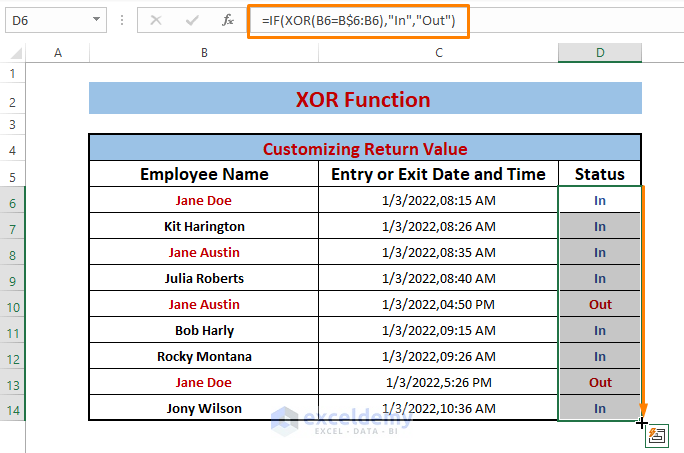Select column B header
The height and width of the screenshot is (453, 684).
(204, 53)
